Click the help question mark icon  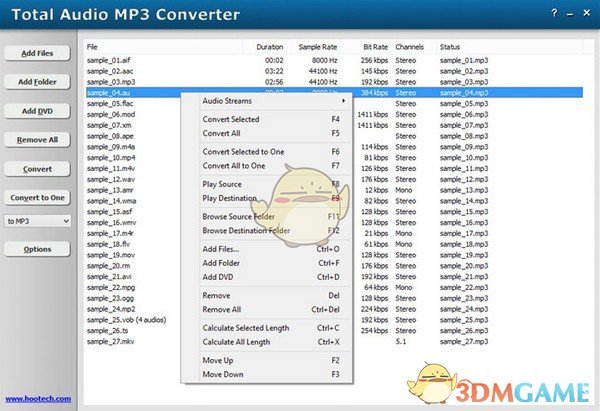click(554, 13)
